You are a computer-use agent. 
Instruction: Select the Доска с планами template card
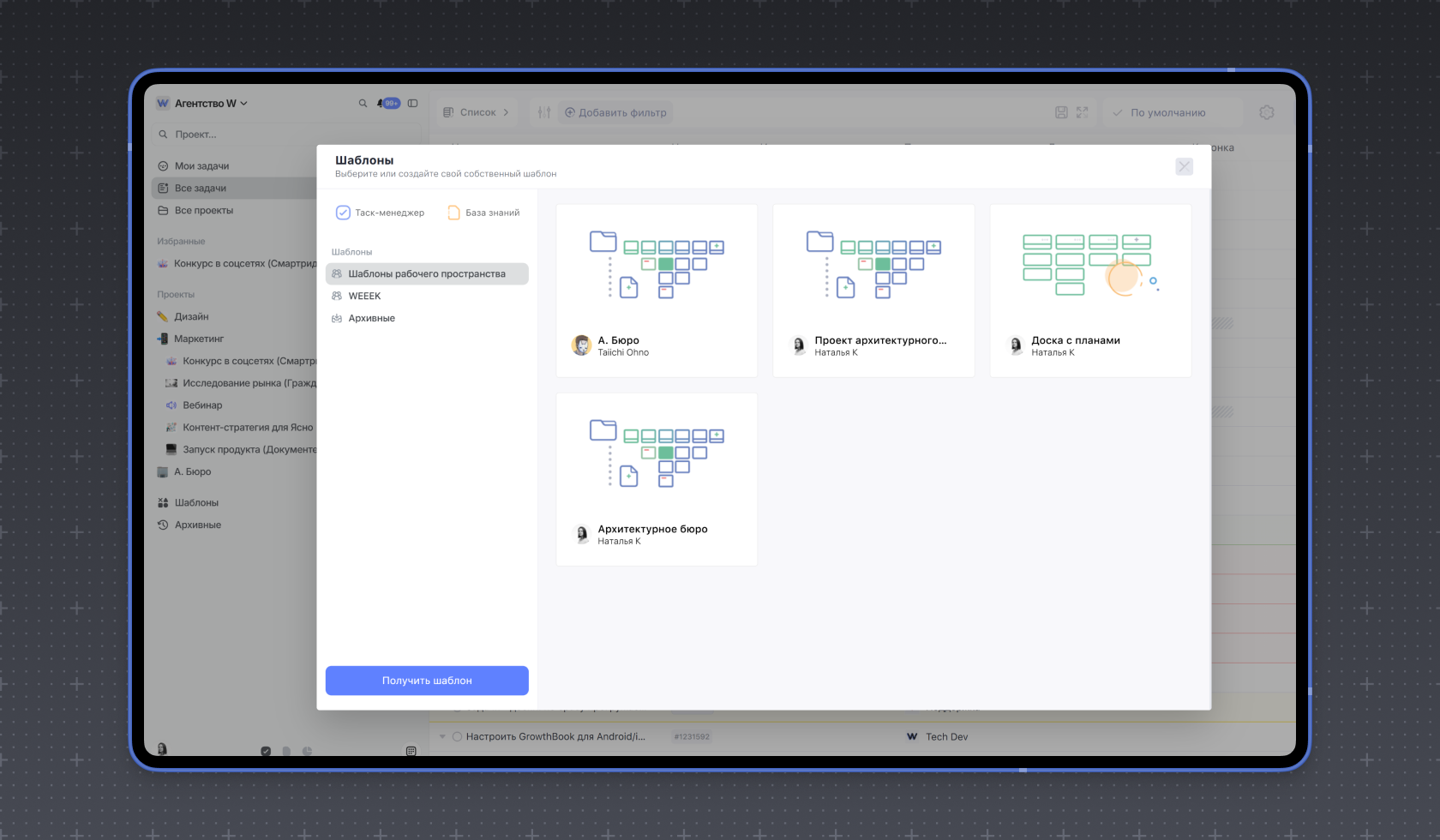click(x=1090, y=291)
